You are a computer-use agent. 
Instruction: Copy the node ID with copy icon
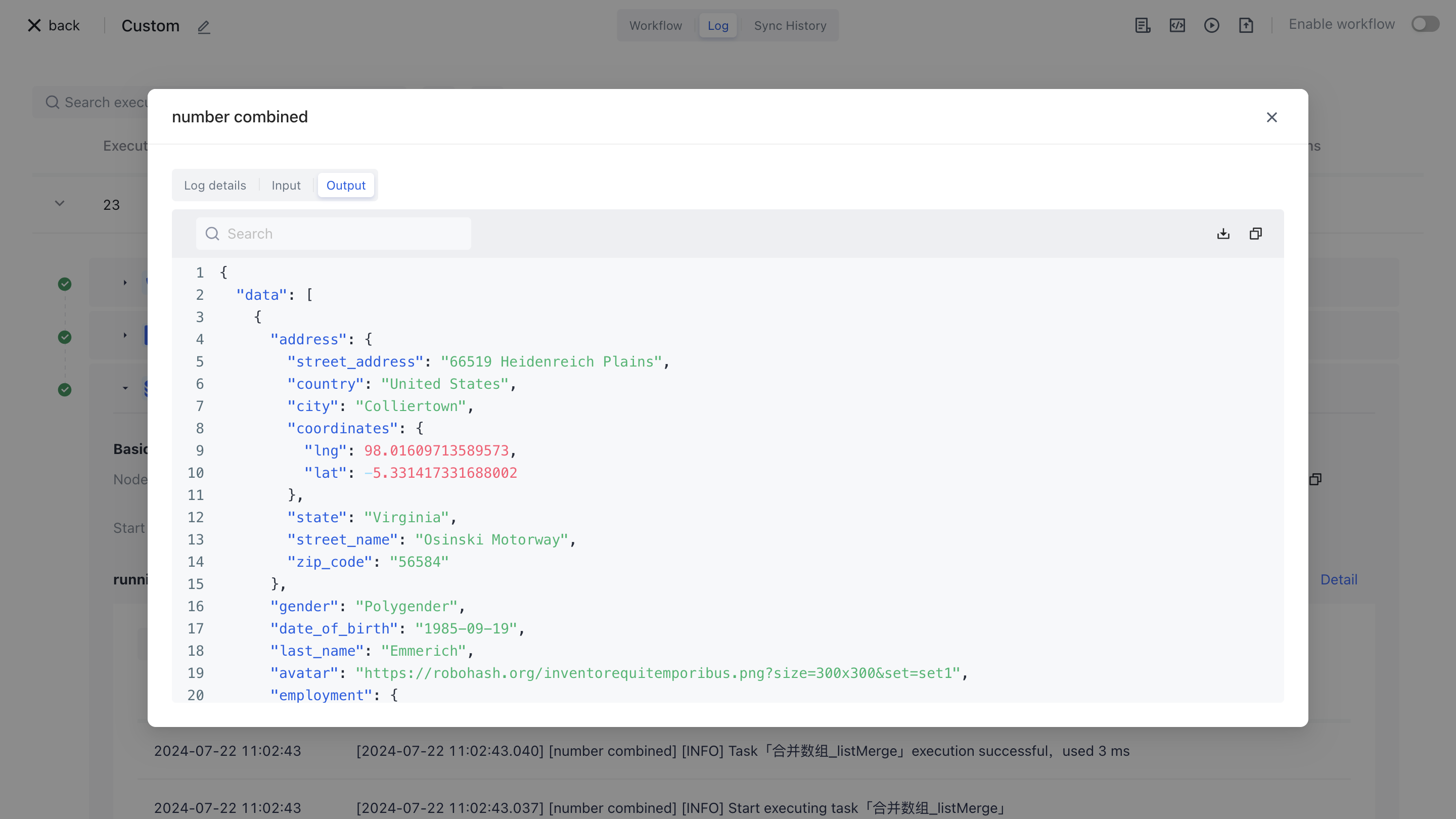(1315, 479)
